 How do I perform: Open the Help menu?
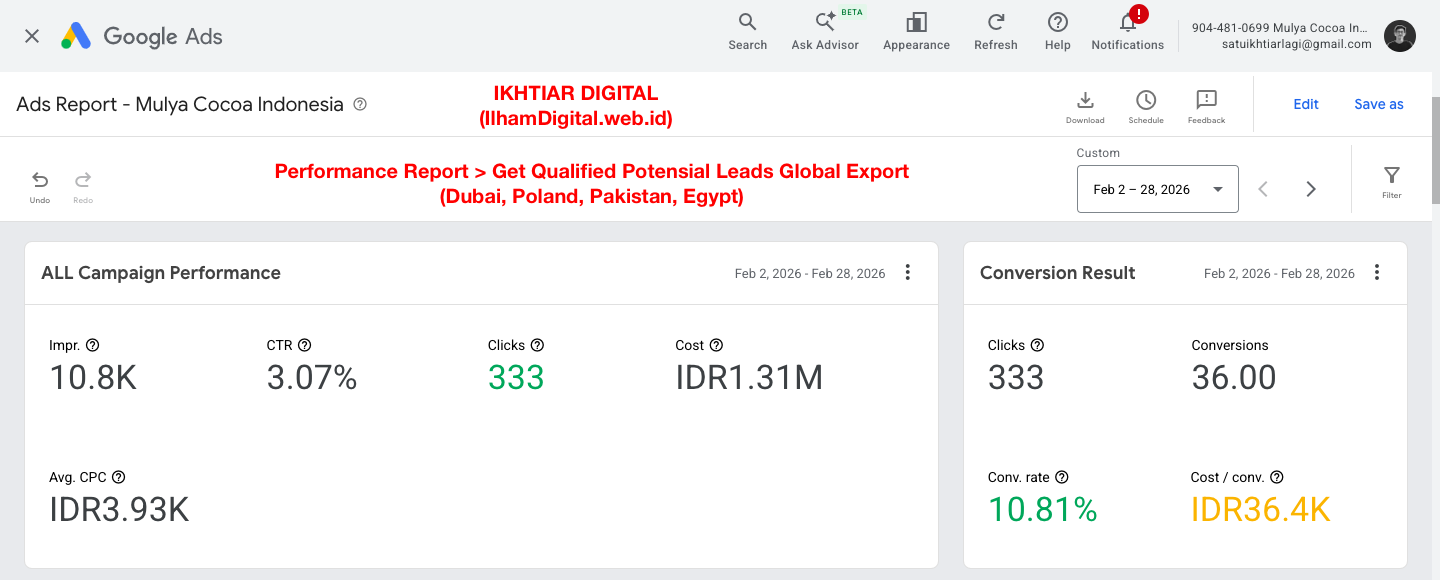click(x=1057, y=31)
